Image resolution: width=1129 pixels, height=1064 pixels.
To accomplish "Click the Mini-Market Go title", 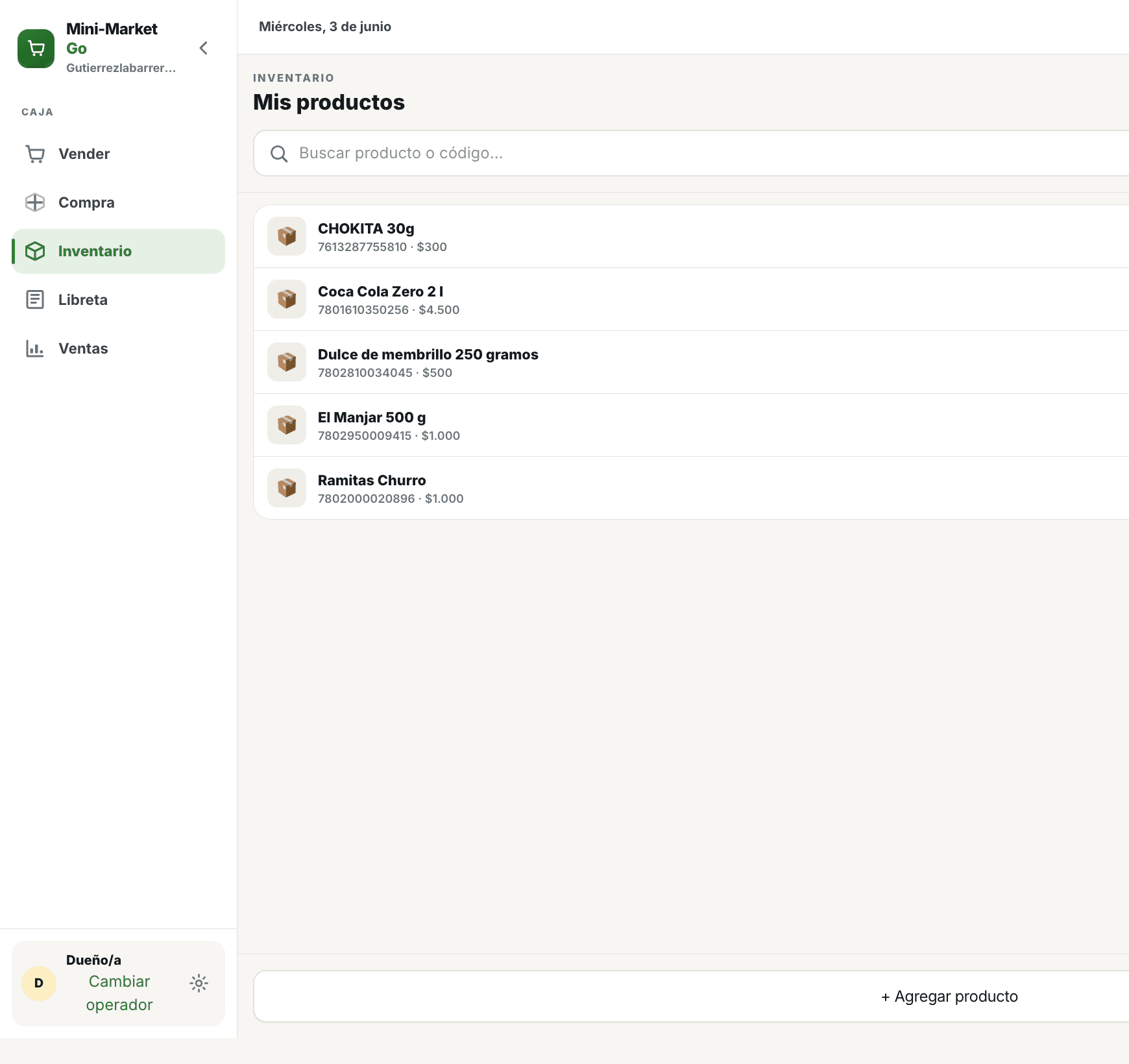I will point(112,39).
